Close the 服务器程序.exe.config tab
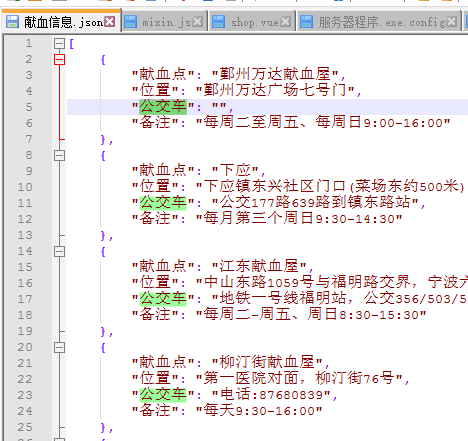This screenshot has height=441, width=468. point(452,22)
